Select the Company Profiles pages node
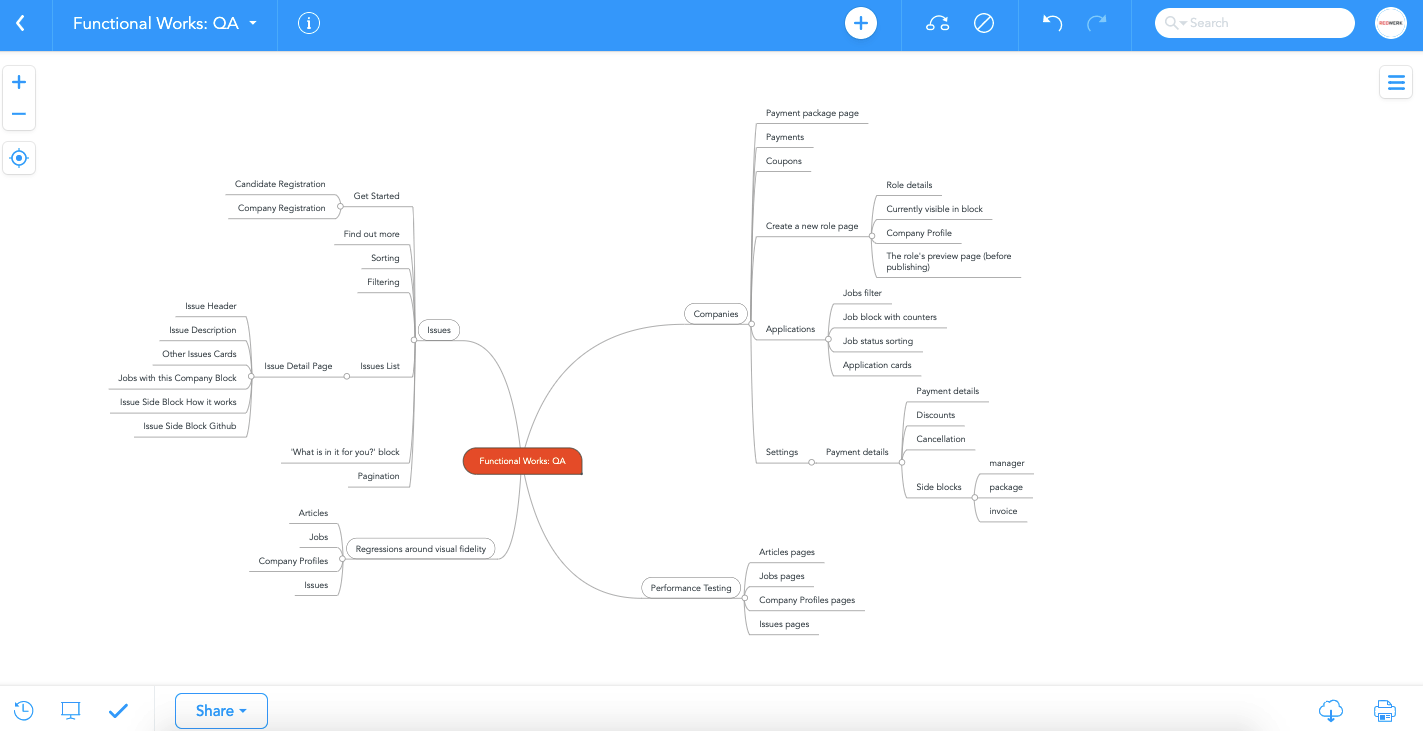 pos(807,600)
